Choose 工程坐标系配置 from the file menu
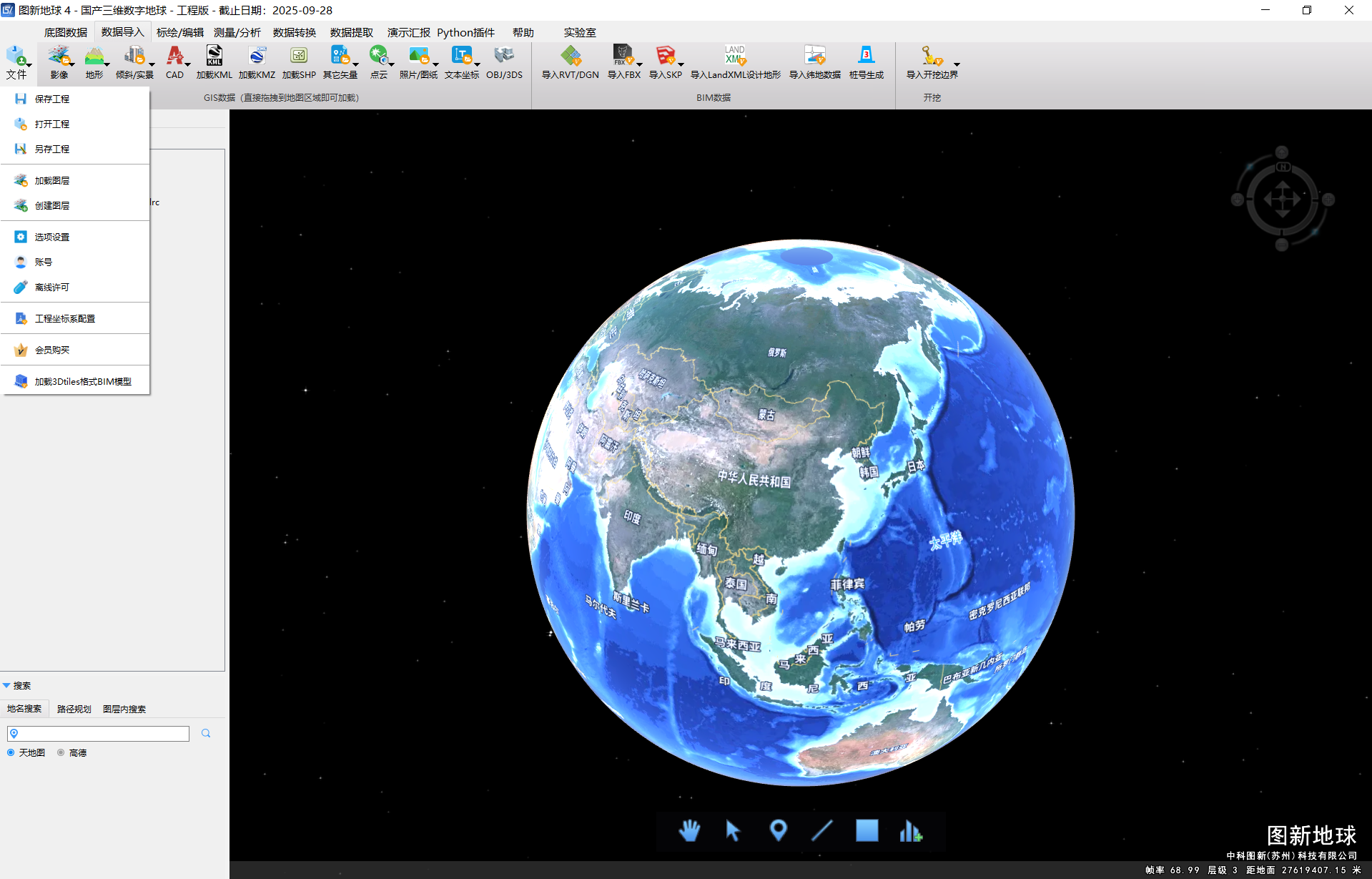This screenshot has height=879, width=1372. pos(75,318)
